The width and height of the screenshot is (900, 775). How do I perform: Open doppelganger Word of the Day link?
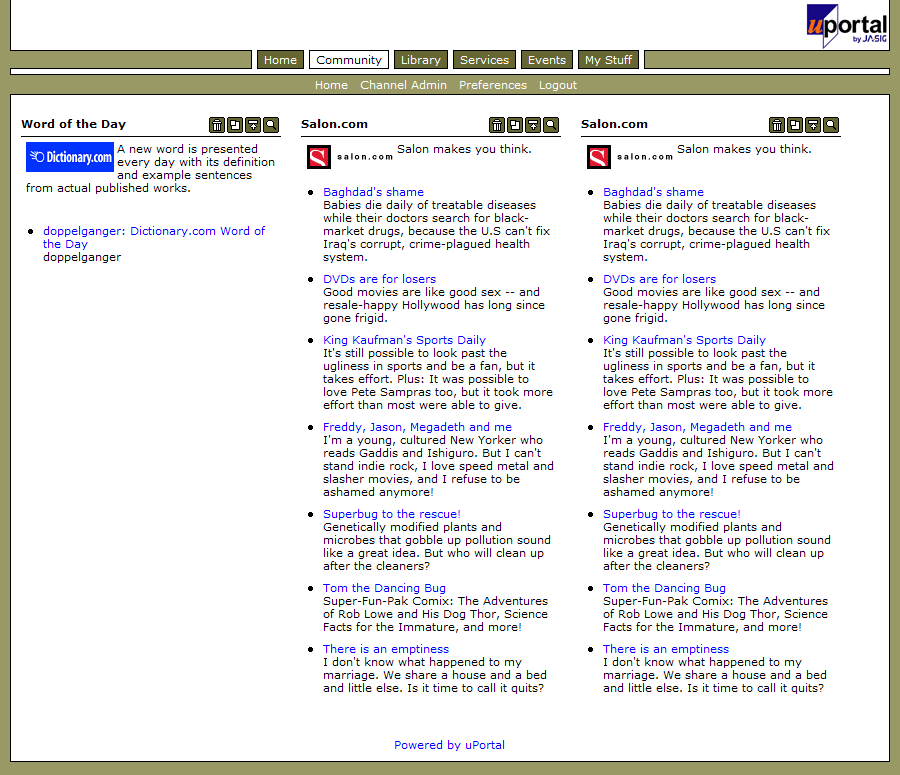point(154,238)
